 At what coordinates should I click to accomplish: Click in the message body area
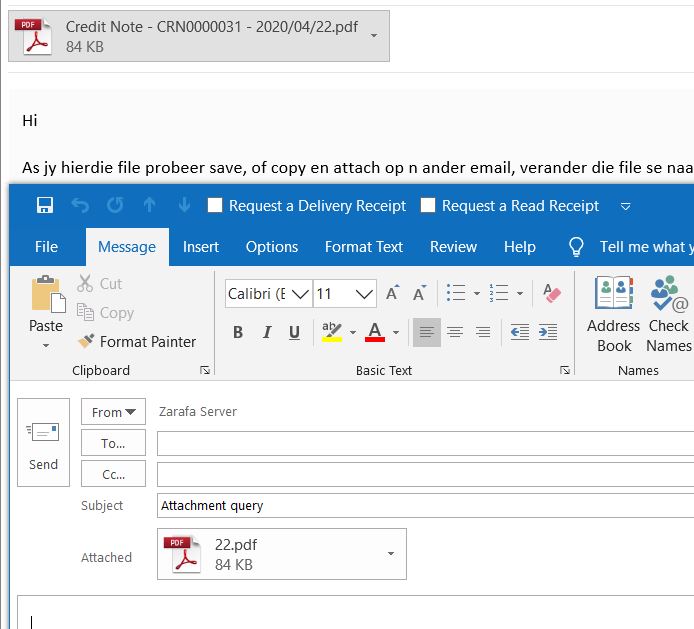point(355,613)
